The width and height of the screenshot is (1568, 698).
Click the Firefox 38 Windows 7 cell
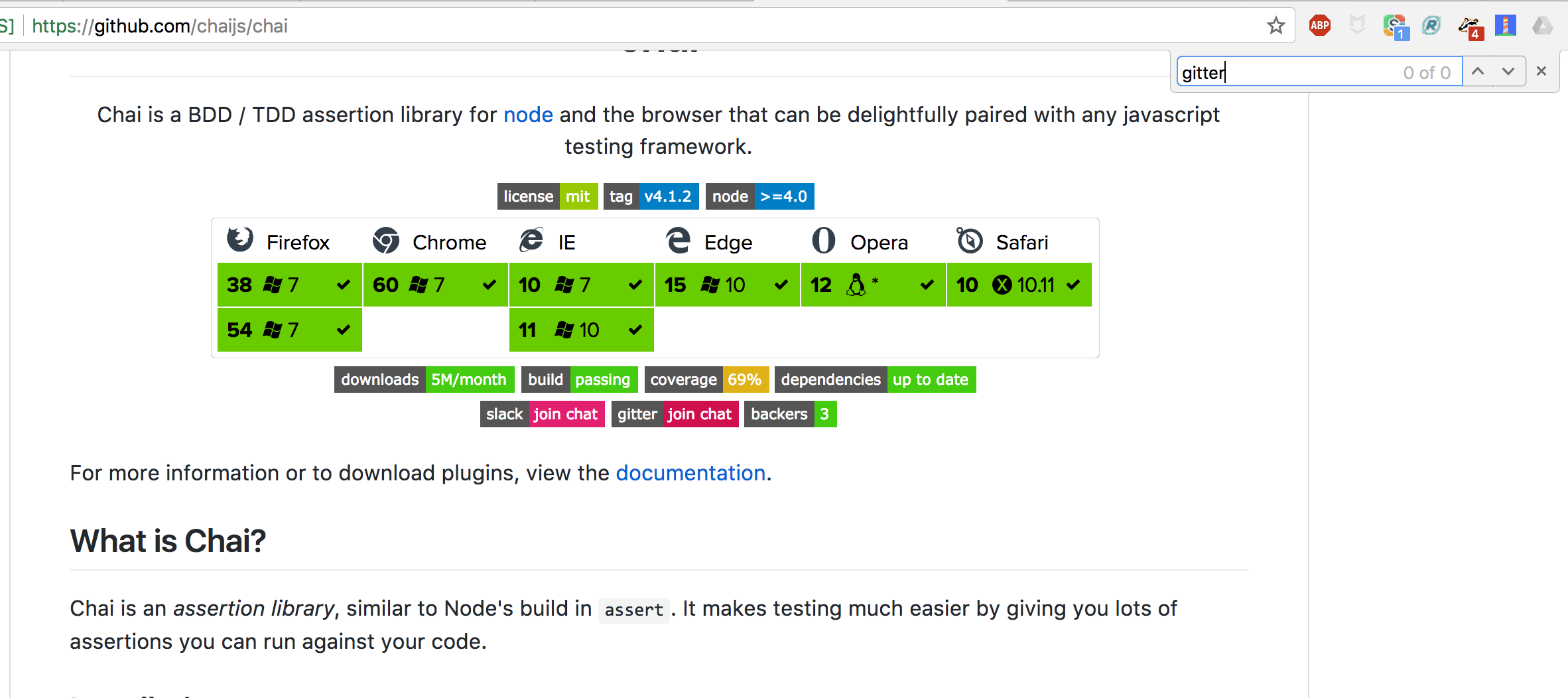[x=290, y=285]
